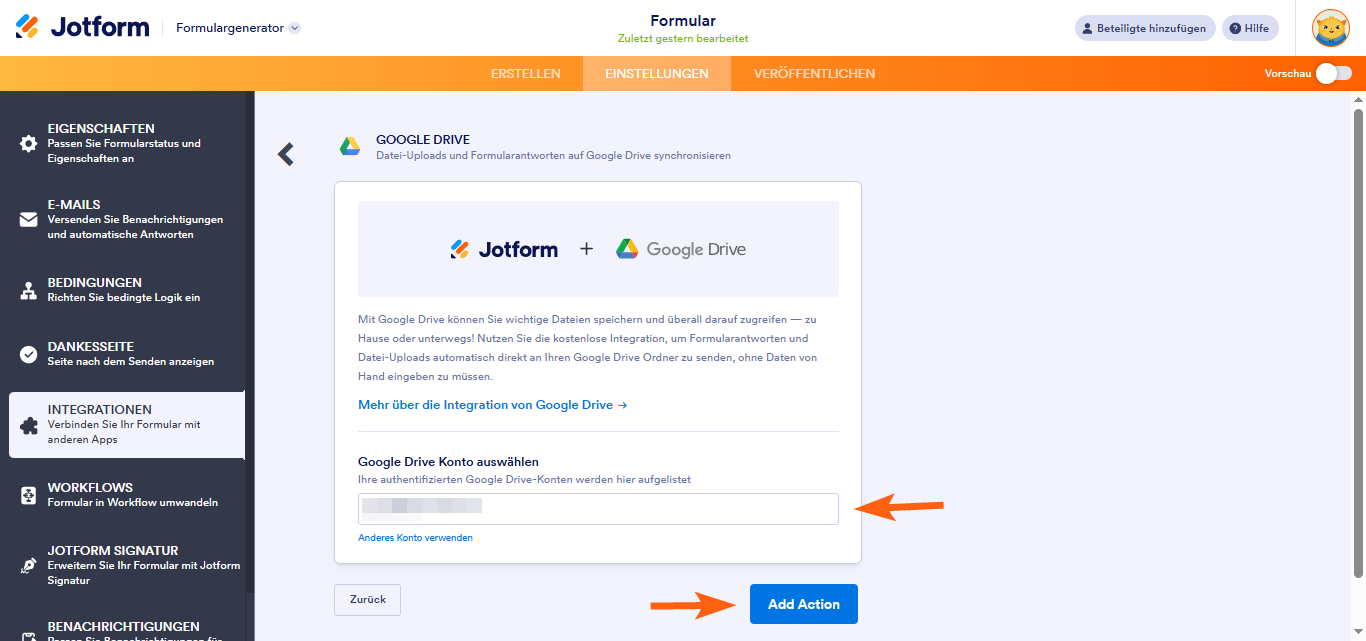1366x641 pixels.
Task: Select the E-Mails envelope icon
Action: point(29,220)
